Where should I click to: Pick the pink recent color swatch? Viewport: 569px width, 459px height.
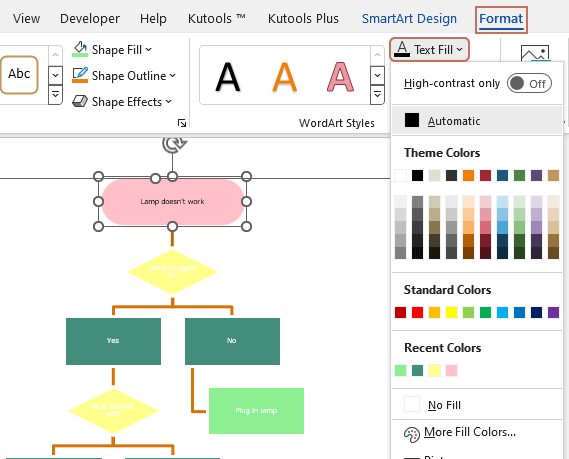tap(451, 370)
